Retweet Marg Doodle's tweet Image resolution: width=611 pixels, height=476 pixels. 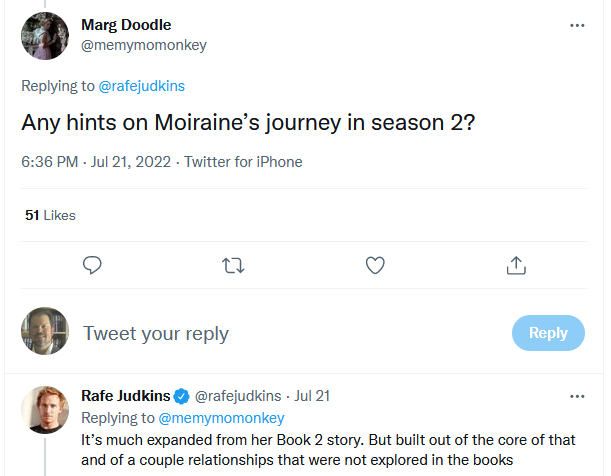click(233, 265)
